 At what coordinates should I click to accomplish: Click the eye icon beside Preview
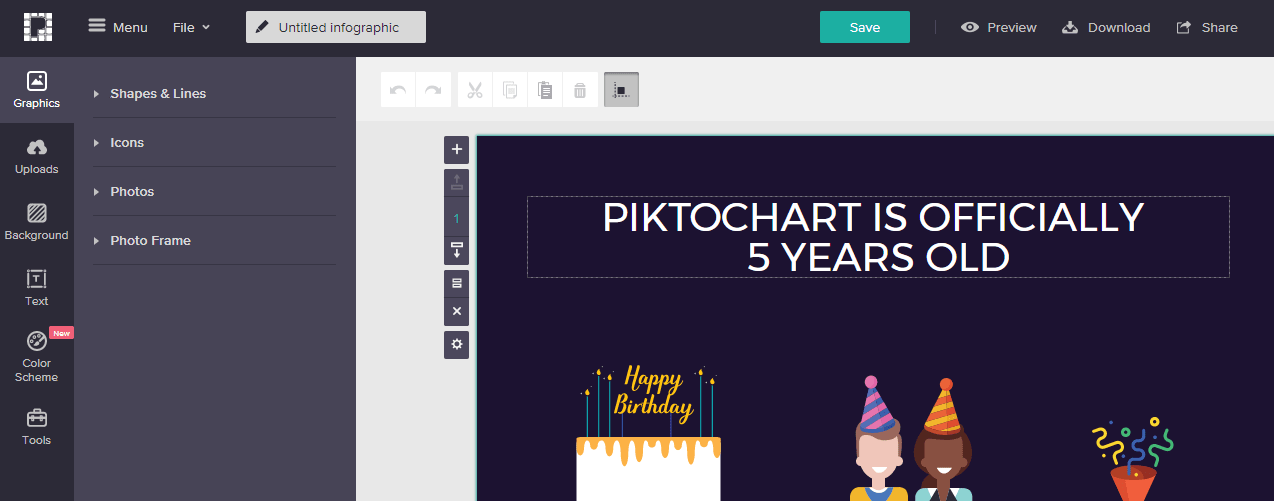[x=969, y=27]
